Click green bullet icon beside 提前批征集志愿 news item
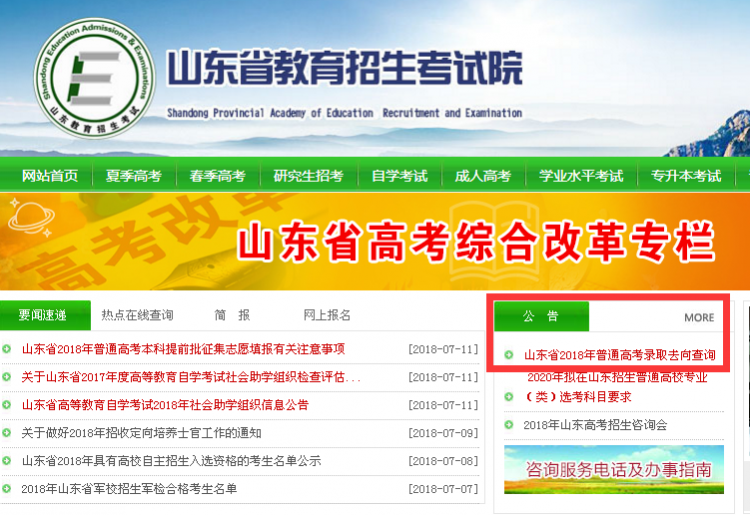Image resolution: width=750 pixels, height=515 pixels. pyautogui.click(x=7, y=349)
